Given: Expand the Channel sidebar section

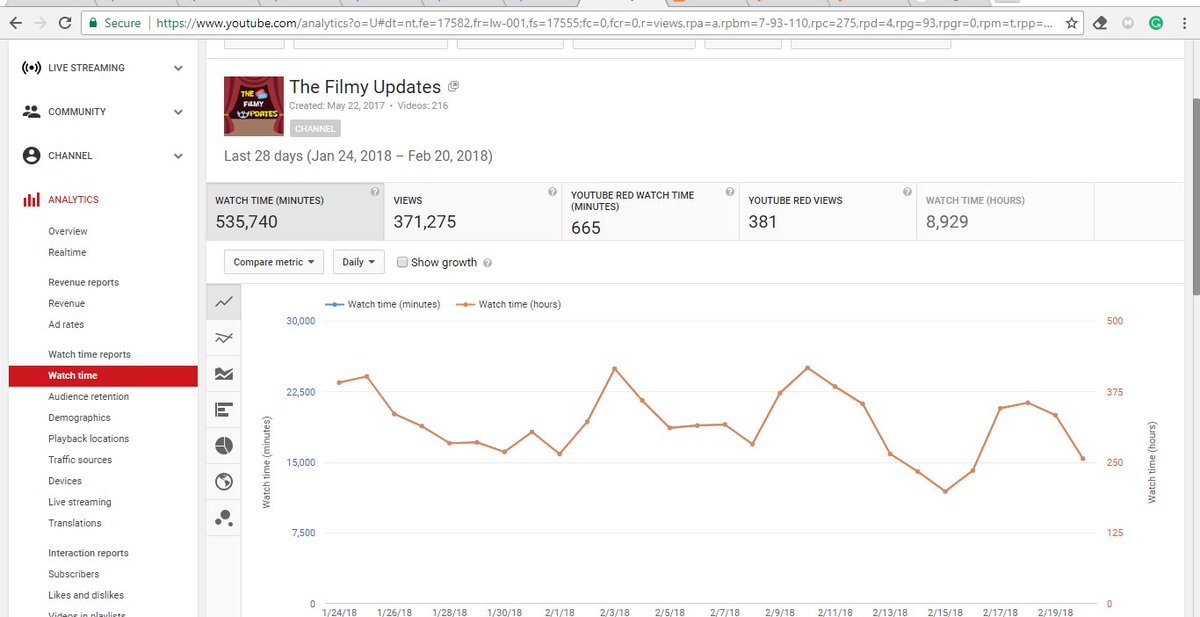Looking at the screenshot, I should tap(178, 156).
